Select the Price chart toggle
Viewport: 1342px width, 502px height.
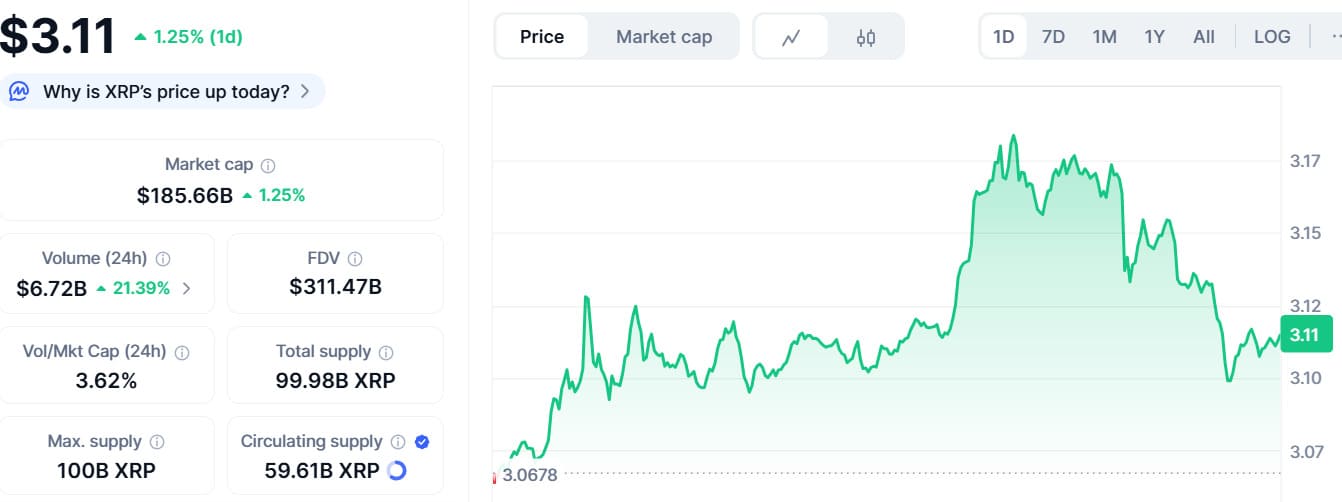tap(542, 37)
